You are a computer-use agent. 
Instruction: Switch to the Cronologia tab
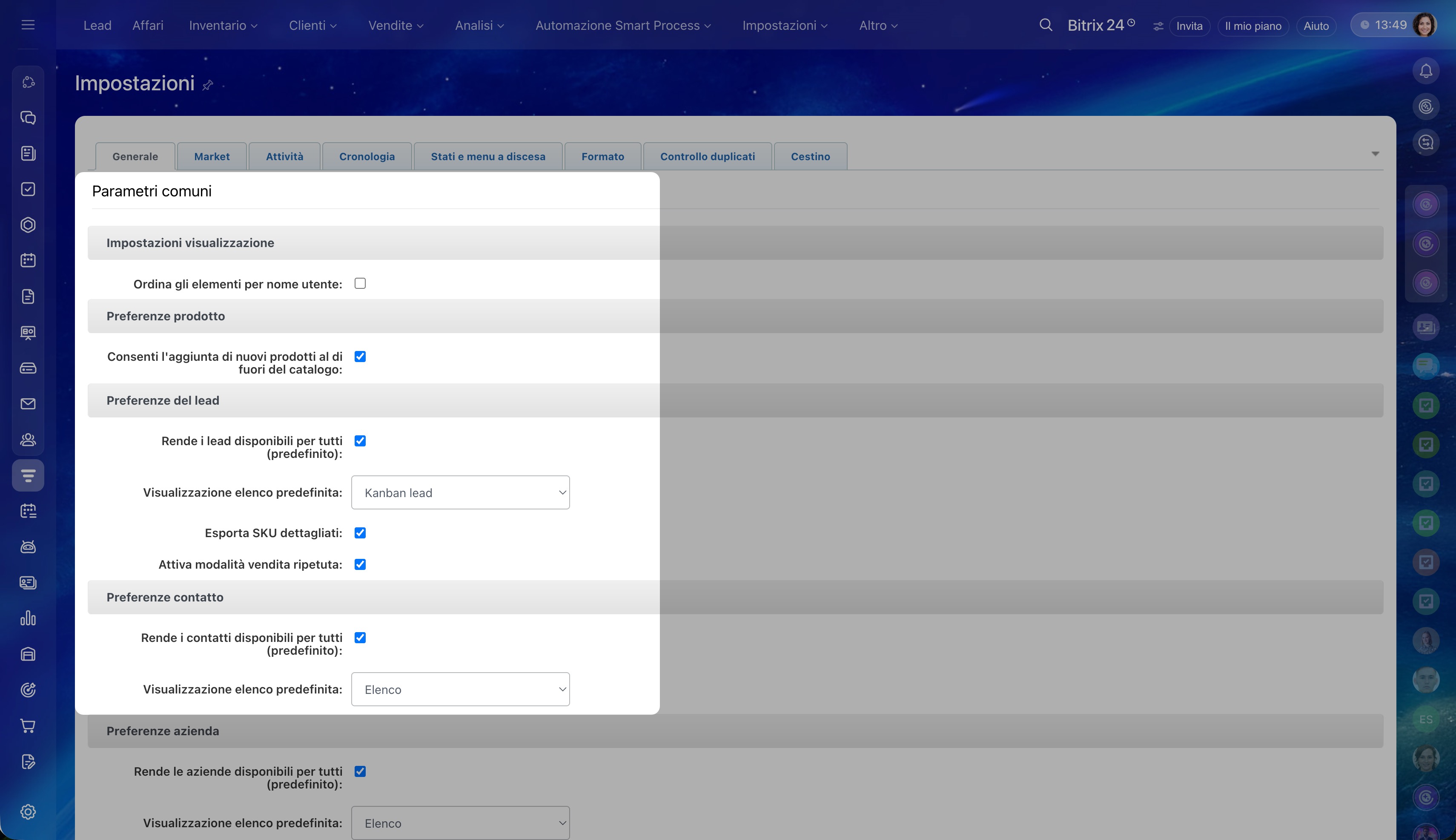[x=367, y=156]
